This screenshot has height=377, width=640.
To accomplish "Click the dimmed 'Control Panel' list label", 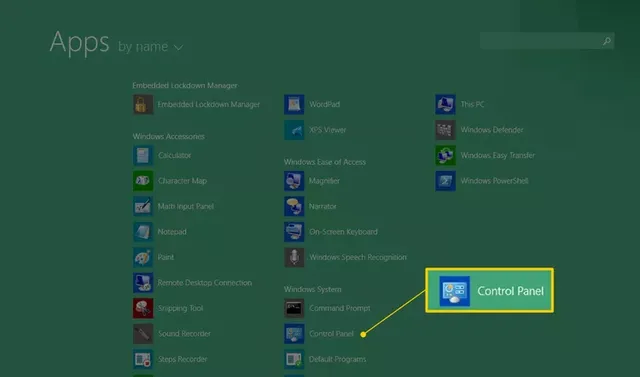I will (331, 334).
